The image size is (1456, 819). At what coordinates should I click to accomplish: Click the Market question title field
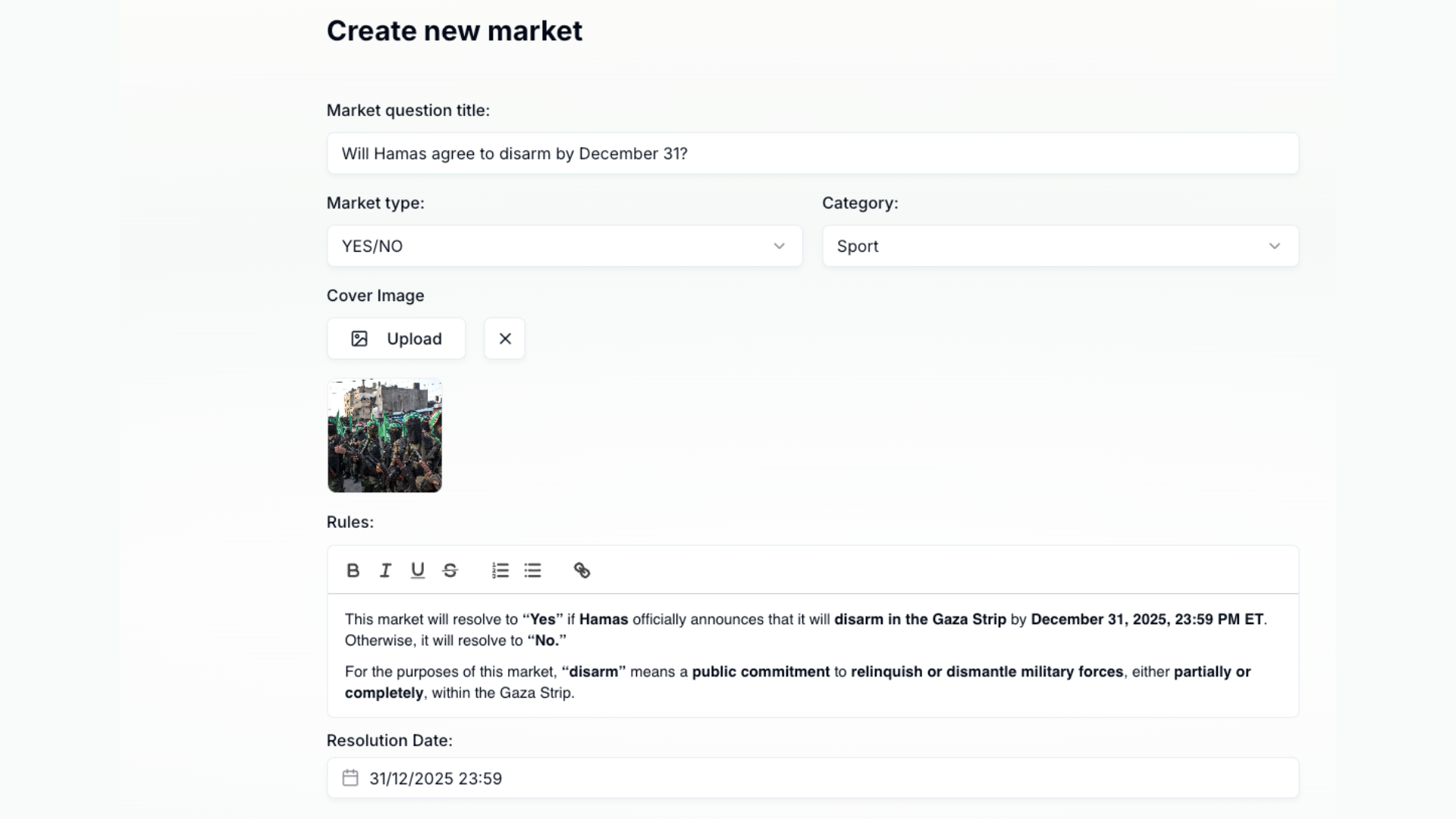pos(812,153)
